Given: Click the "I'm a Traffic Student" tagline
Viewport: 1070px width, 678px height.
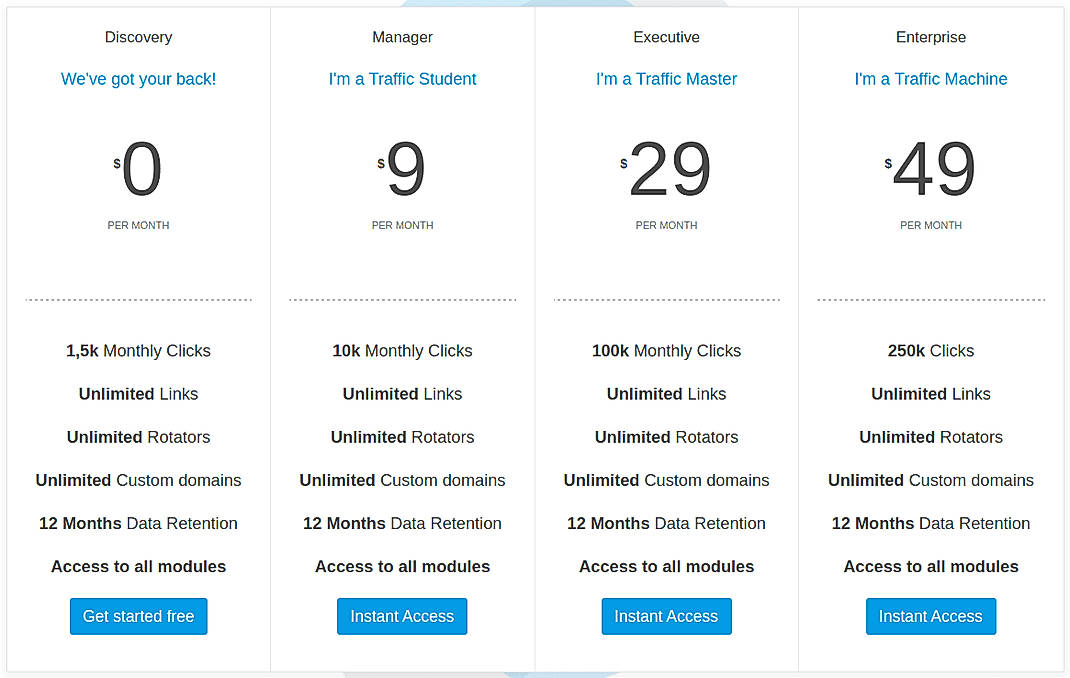Looking at the screenshot, I should coord(402,79).
